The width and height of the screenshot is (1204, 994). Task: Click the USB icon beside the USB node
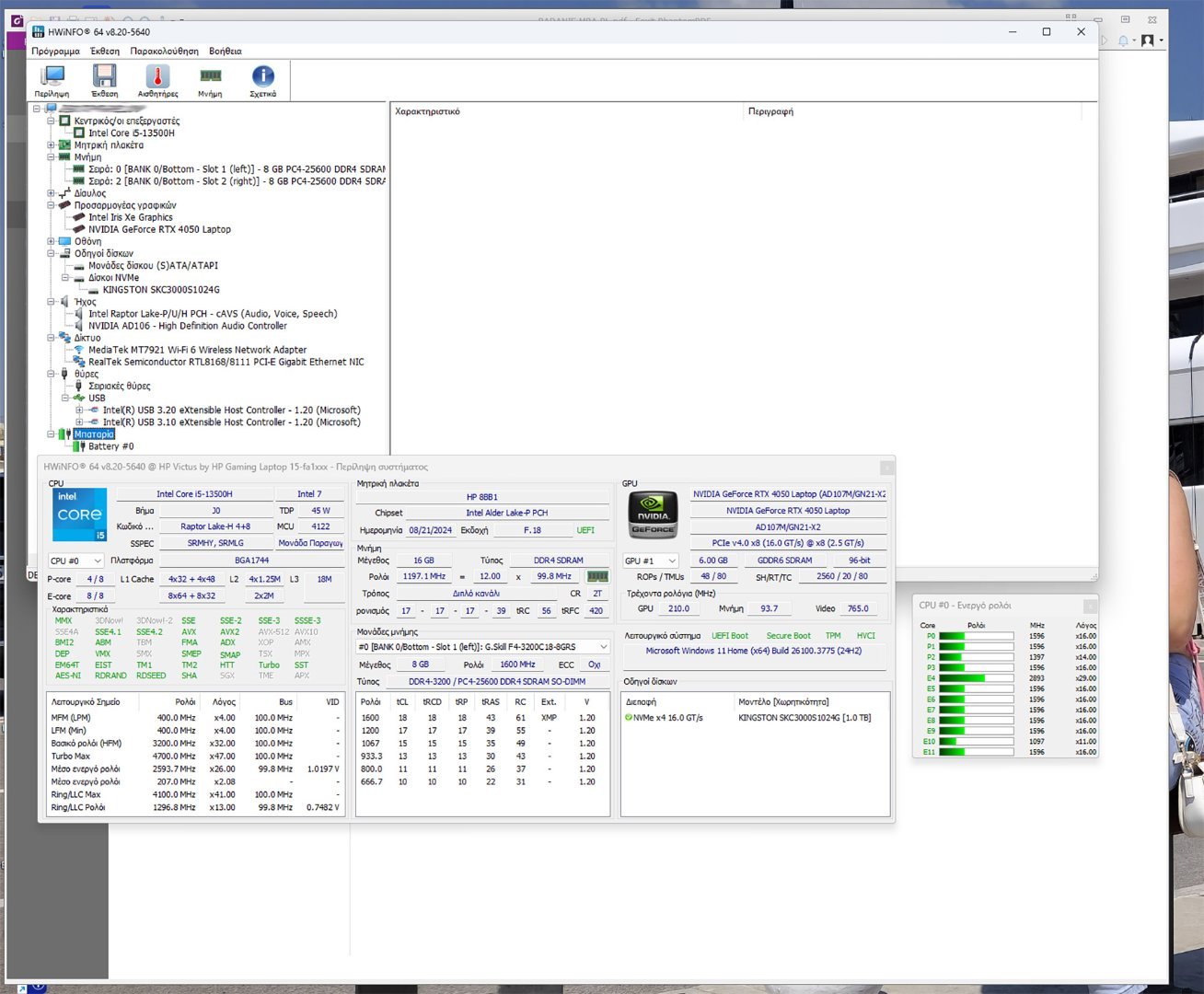tap(79, 398)
